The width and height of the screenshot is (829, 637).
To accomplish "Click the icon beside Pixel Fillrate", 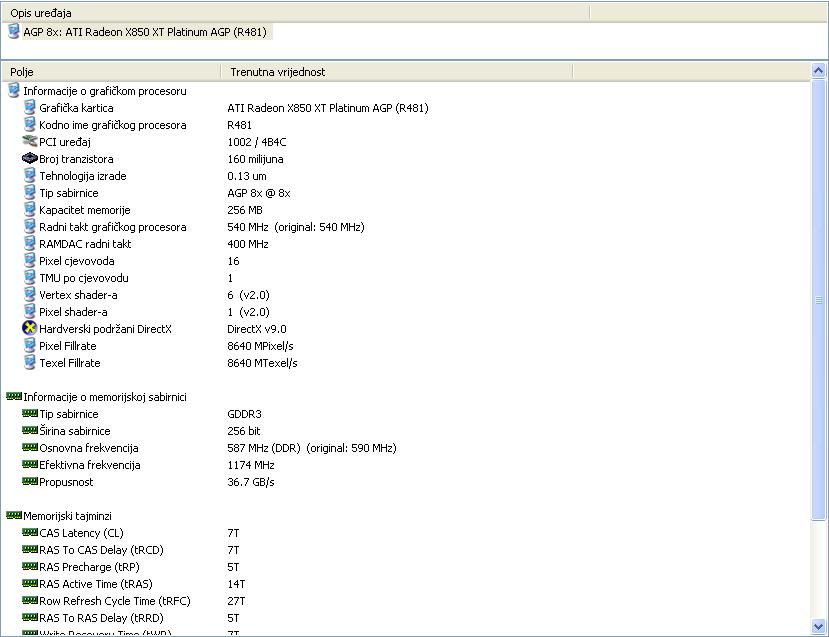I will pos(29,346).
